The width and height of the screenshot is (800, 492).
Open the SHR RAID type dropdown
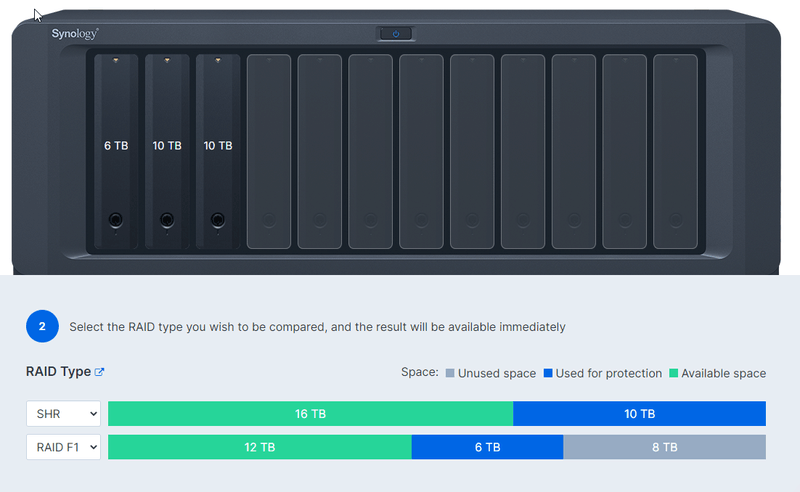(63, 413)
